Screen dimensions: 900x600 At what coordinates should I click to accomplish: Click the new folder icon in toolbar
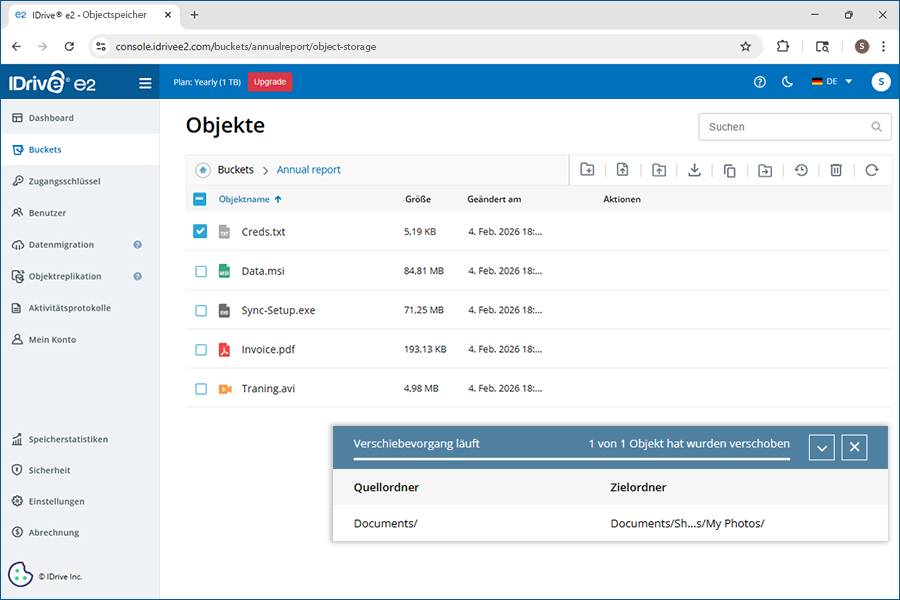pos(587,170)
